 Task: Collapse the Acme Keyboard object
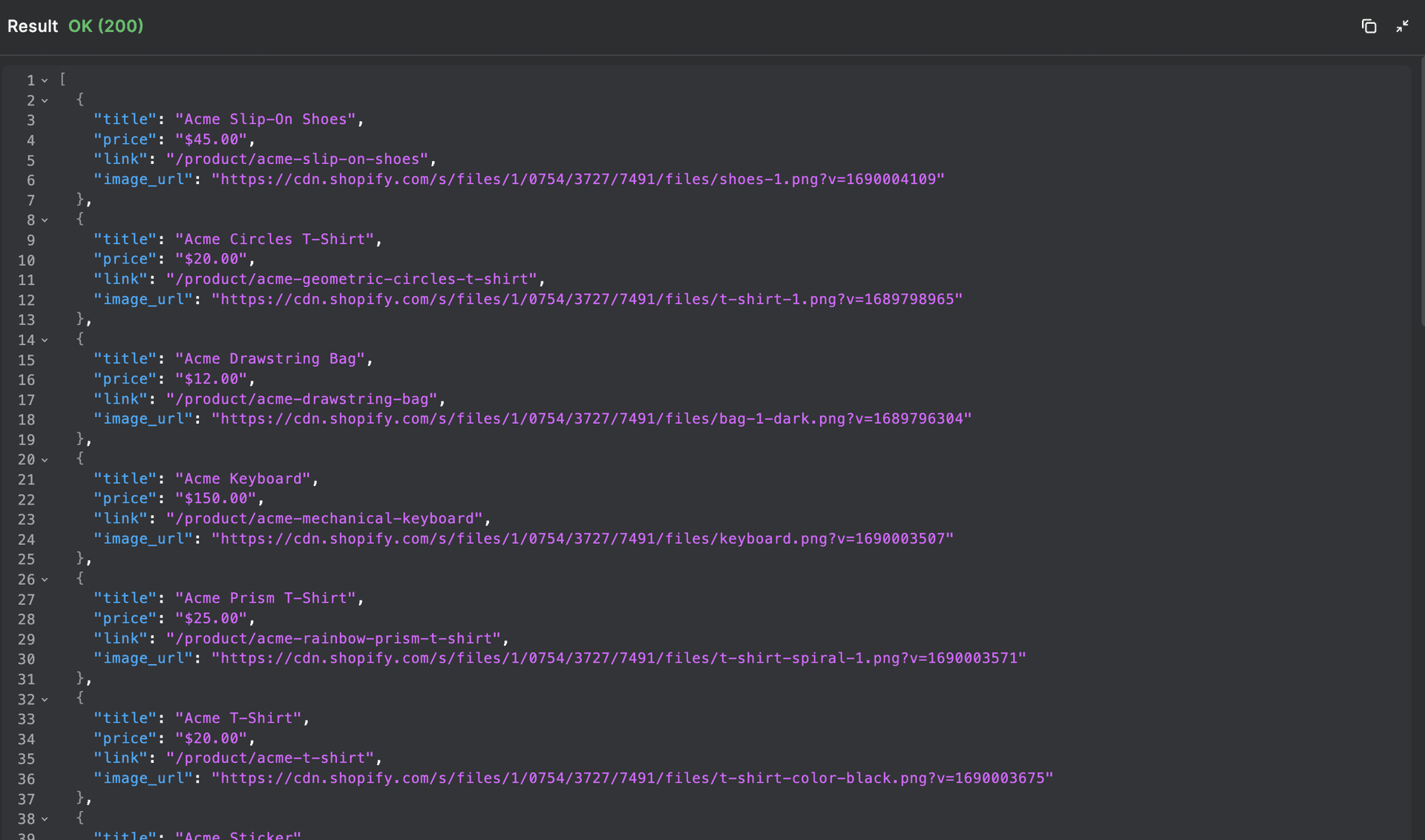click(x=45, y=459)
